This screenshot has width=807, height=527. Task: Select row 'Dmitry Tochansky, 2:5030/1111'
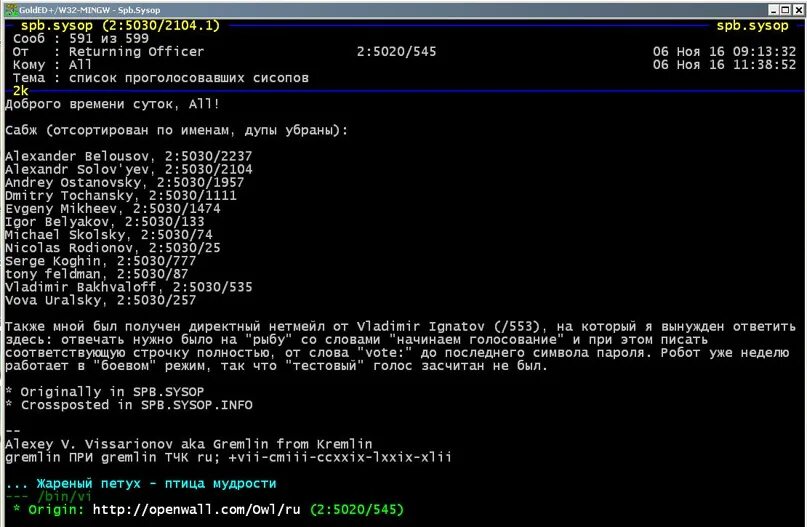click(121, 196)
